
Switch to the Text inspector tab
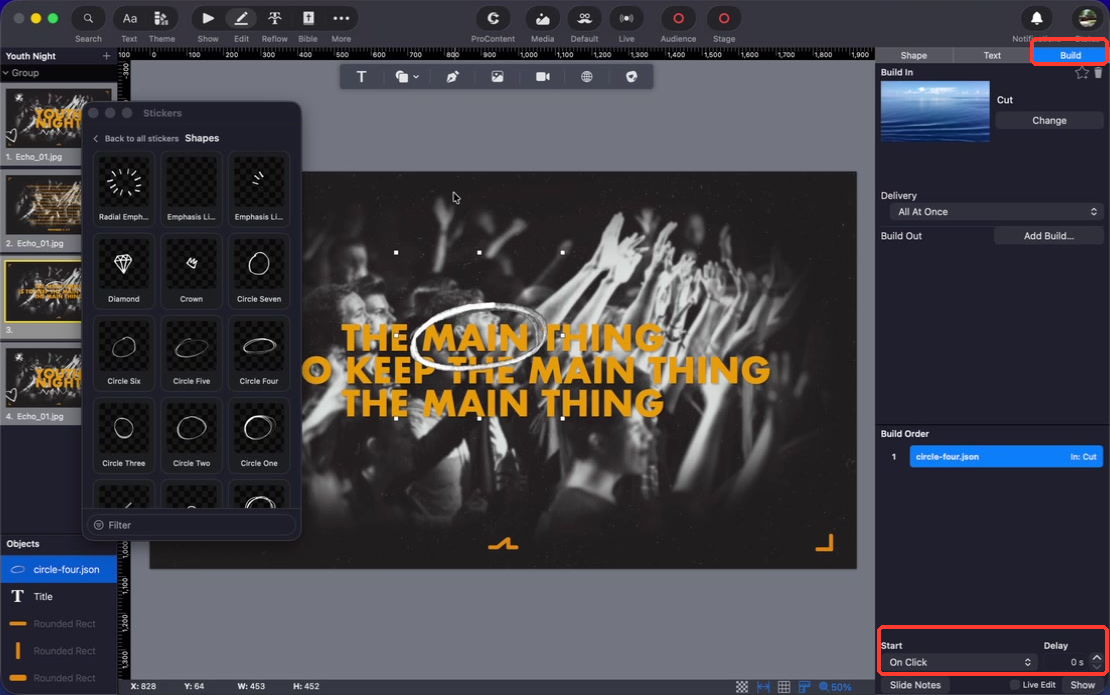pyautogui.click(x=992, y=55)
